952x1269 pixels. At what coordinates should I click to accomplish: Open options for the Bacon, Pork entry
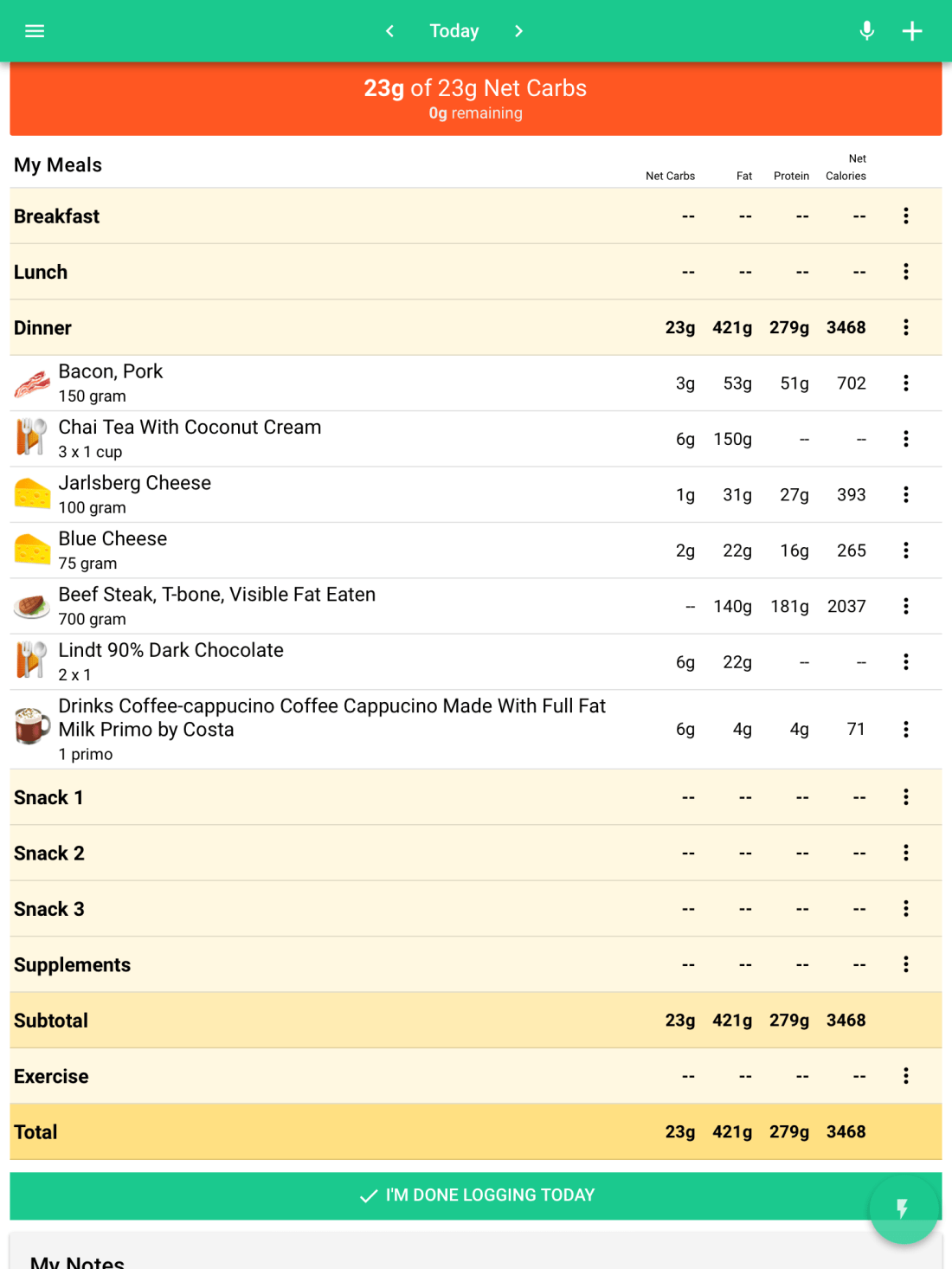[905, 383]
